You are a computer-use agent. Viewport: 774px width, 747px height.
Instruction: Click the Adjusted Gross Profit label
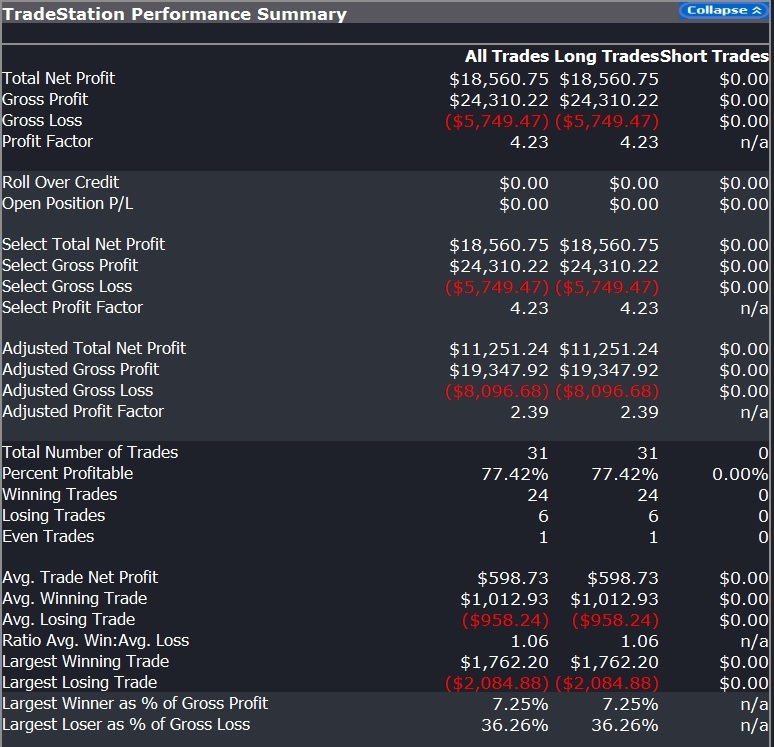coord(80,369)
